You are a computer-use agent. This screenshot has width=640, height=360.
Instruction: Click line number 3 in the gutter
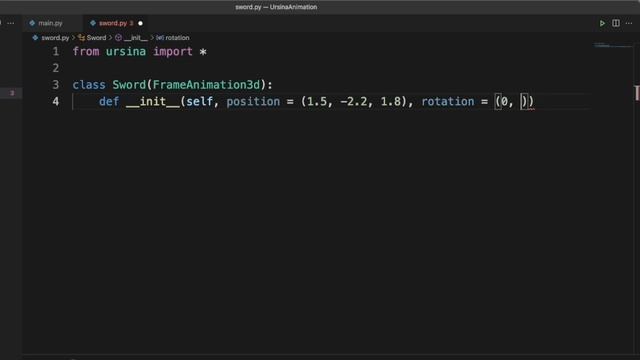click(x=56, y=84)
